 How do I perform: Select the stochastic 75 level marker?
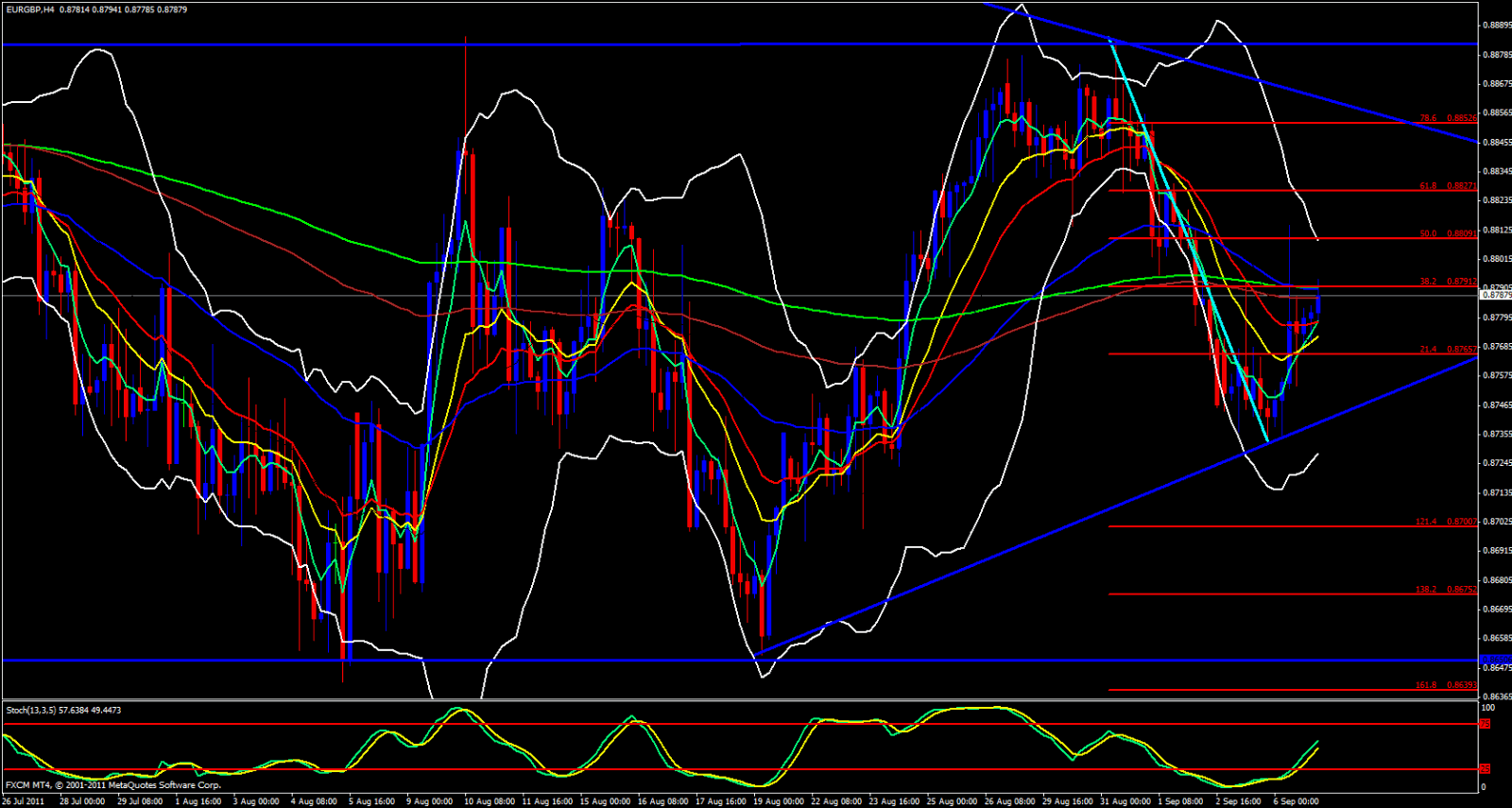(x=1485, y=724)
